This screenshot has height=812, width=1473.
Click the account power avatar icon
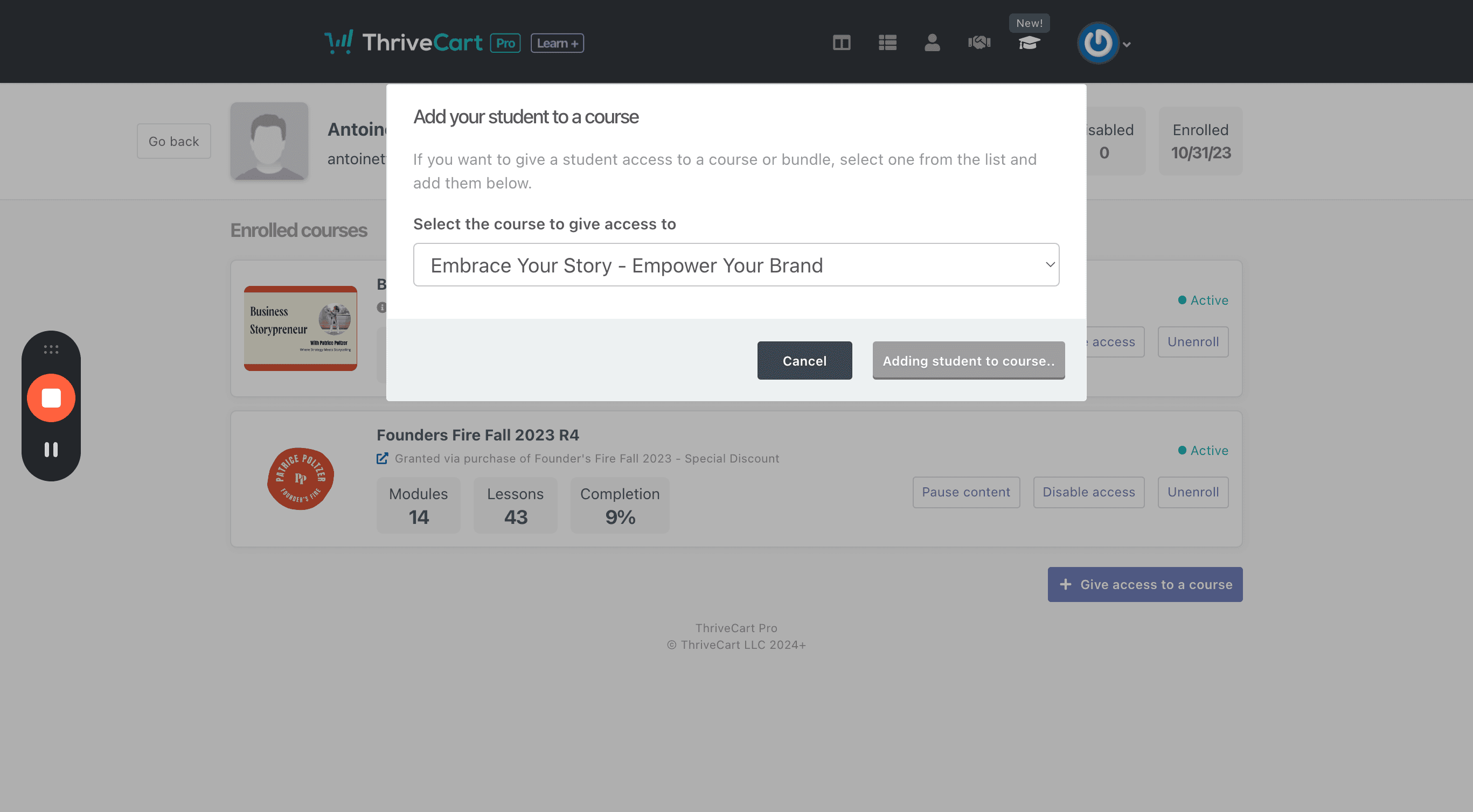point(1097,43)
